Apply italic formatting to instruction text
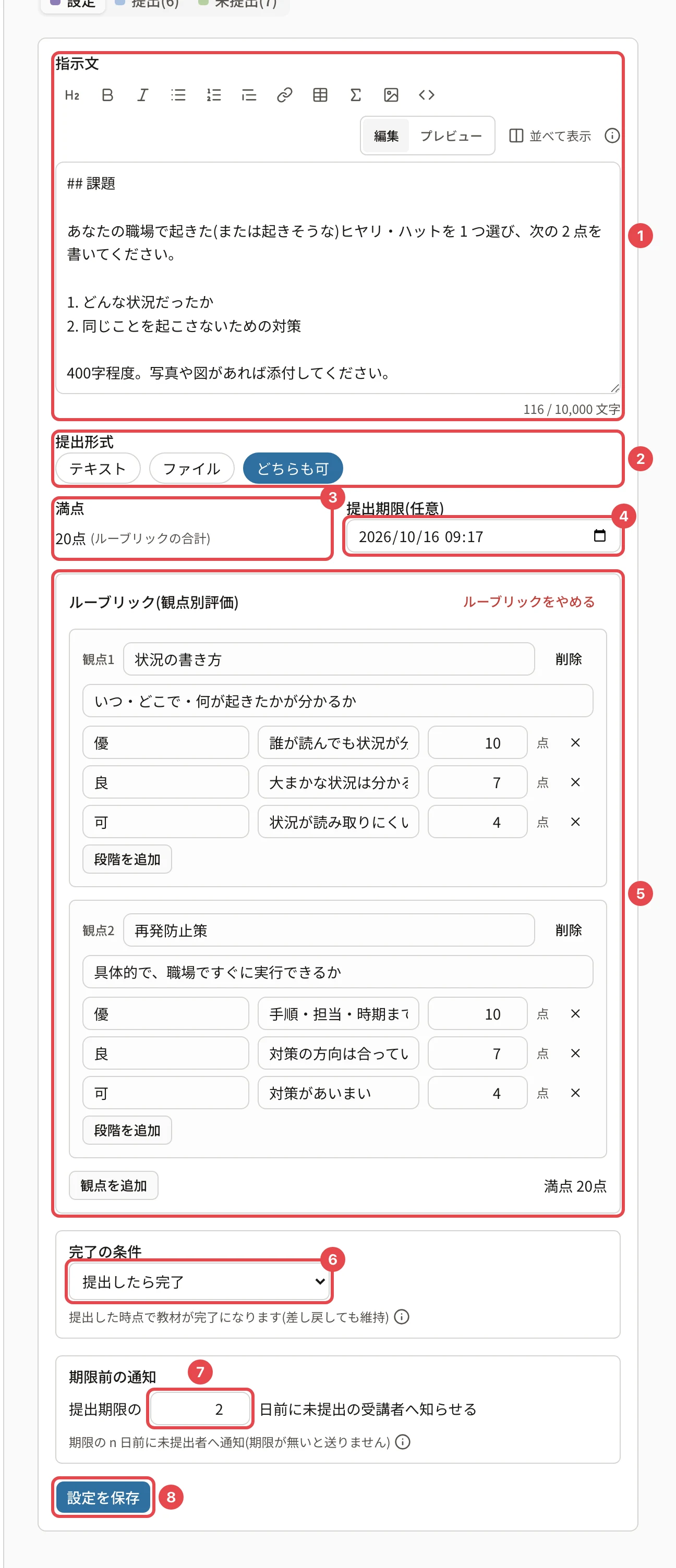 142,95
